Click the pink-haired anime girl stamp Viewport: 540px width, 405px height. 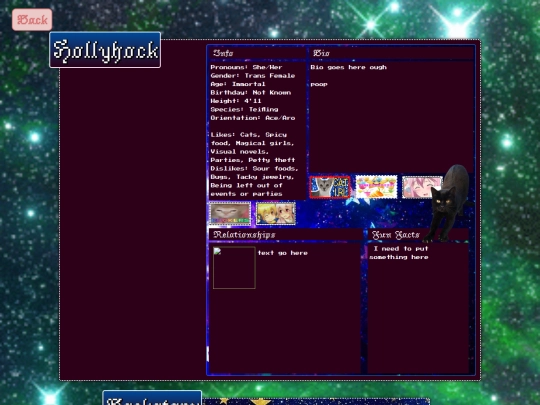[422, 187]
